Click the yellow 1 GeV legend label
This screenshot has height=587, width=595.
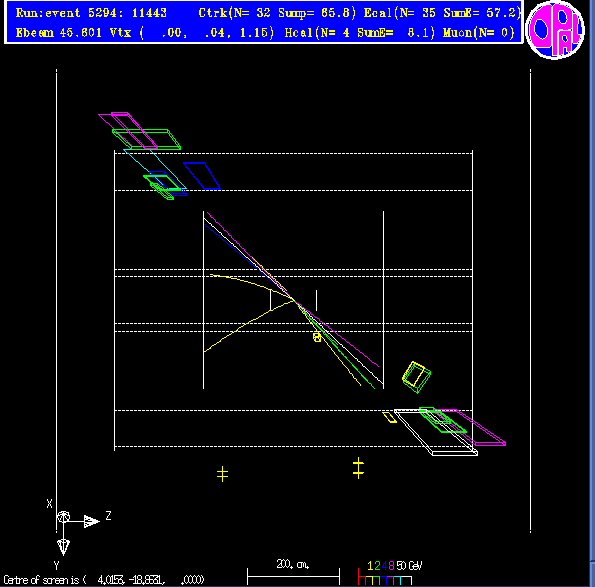tap(370, 566)
